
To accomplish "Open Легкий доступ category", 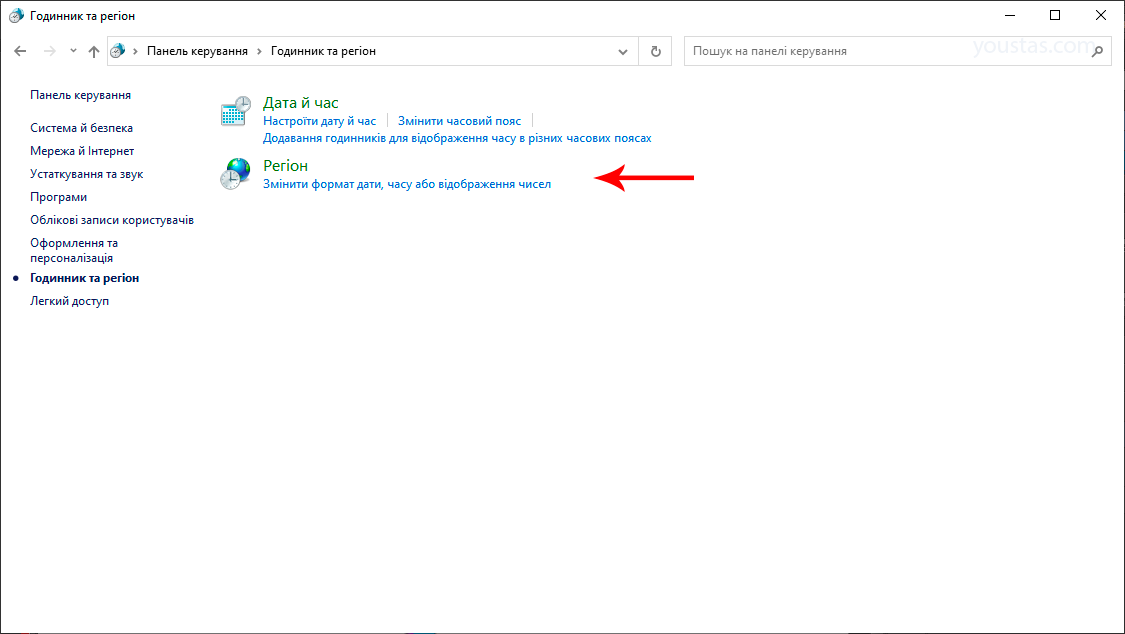I will coord(70,301).
